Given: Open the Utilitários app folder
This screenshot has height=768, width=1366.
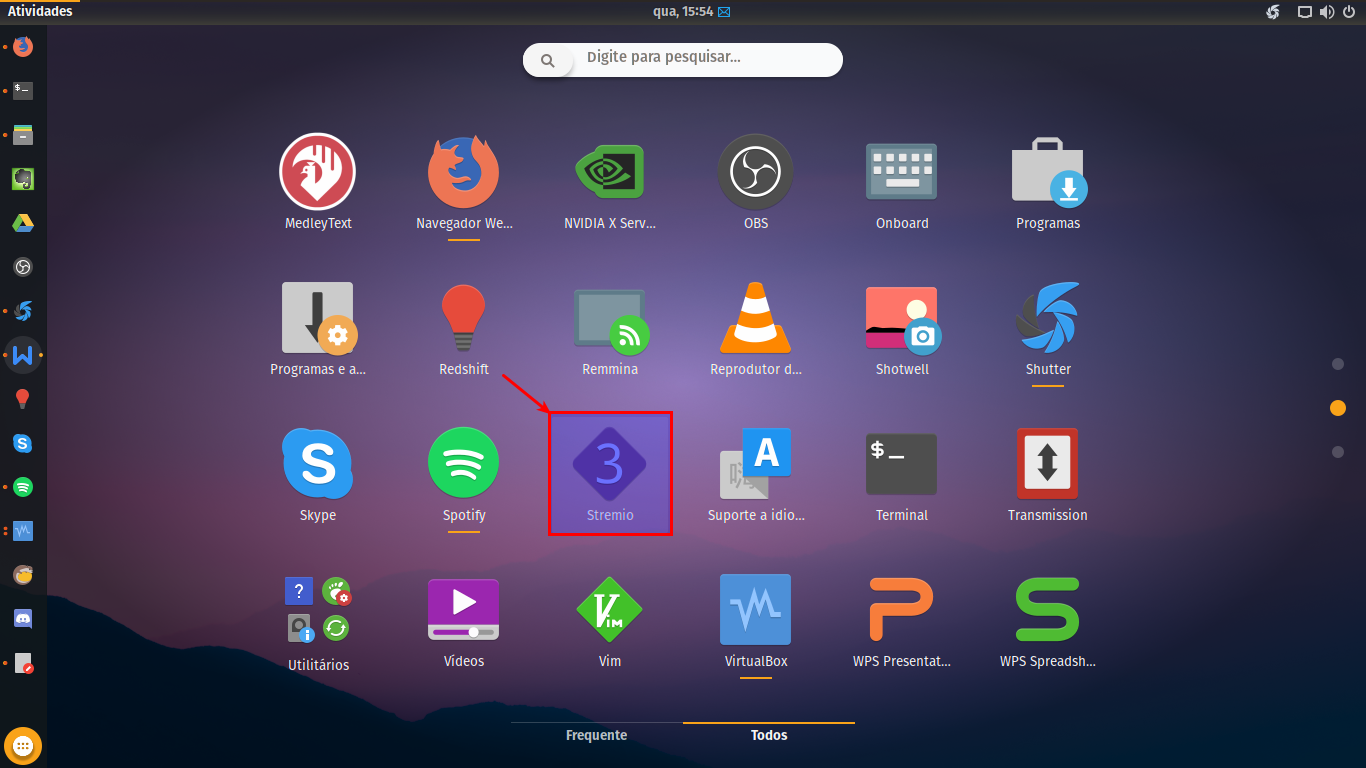Looking at the screenshot, I should 318,609.
